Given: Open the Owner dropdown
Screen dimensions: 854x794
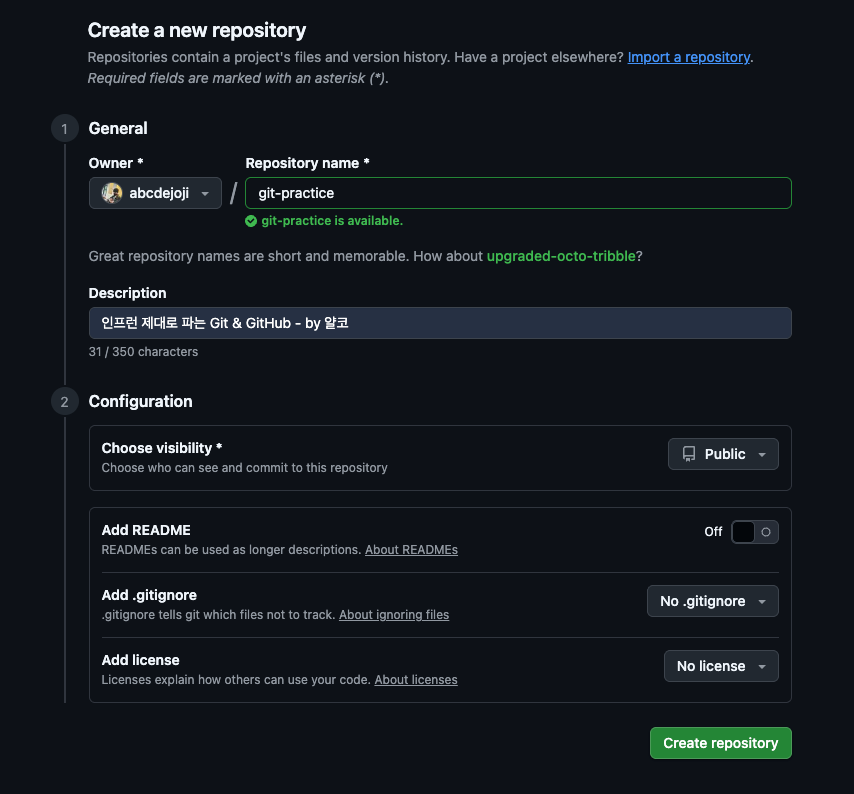Looking at the screenshot, I should point(155,193).
